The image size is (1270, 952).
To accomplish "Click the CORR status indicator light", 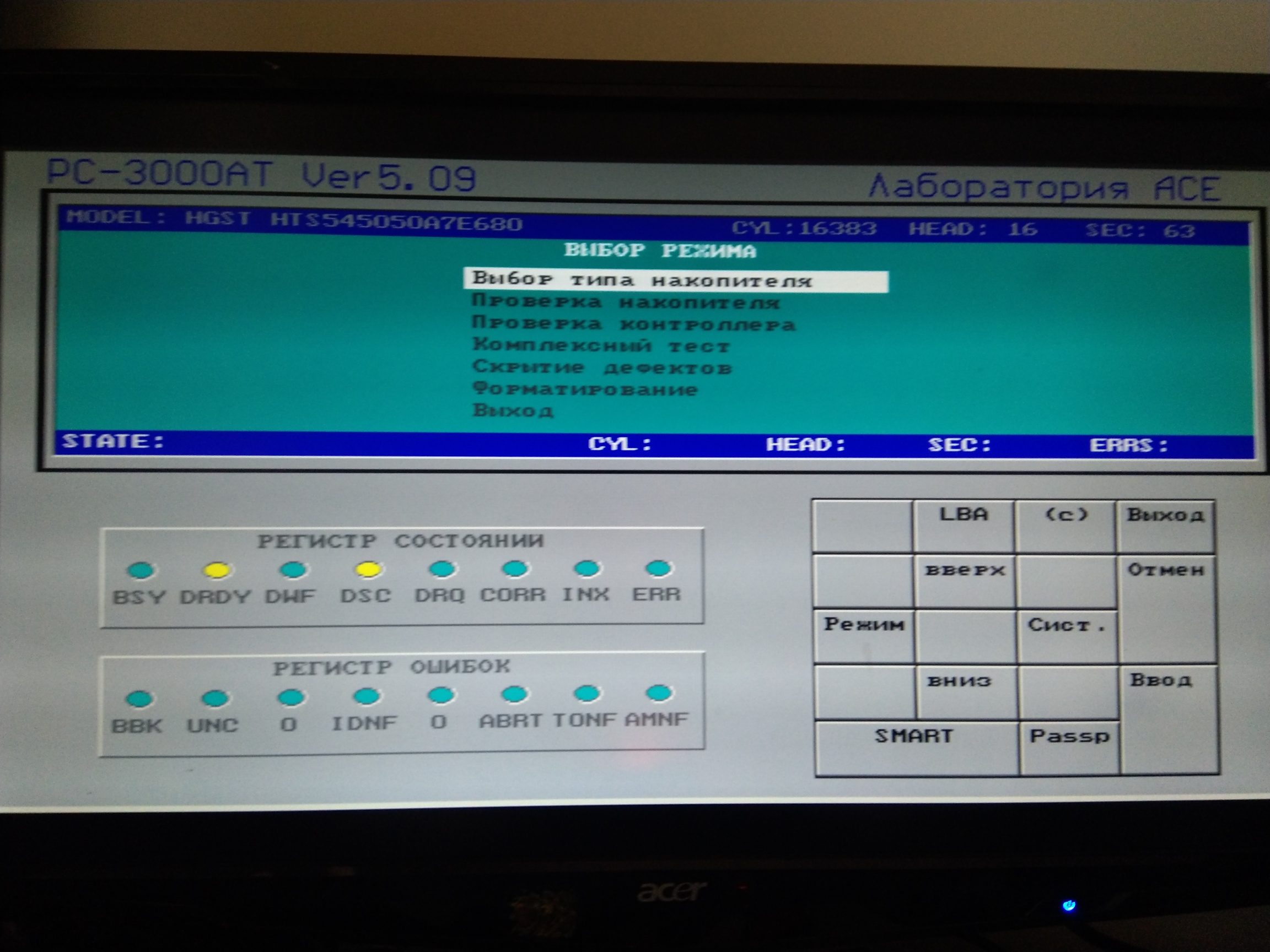I will pos(514,568).
